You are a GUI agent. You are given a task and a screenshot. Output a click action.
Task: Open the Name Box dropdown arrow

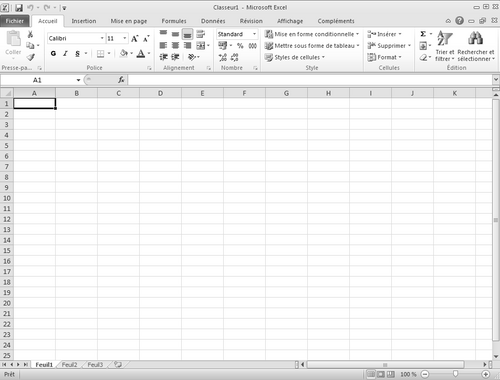click(x=78, y=80)
